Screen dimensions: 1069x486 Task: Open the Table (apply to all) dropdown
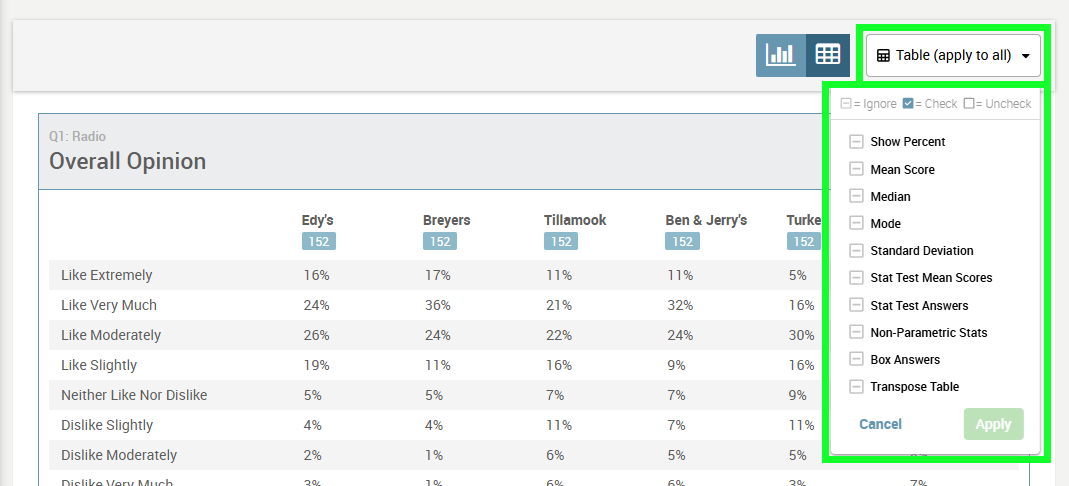point(953,55)
